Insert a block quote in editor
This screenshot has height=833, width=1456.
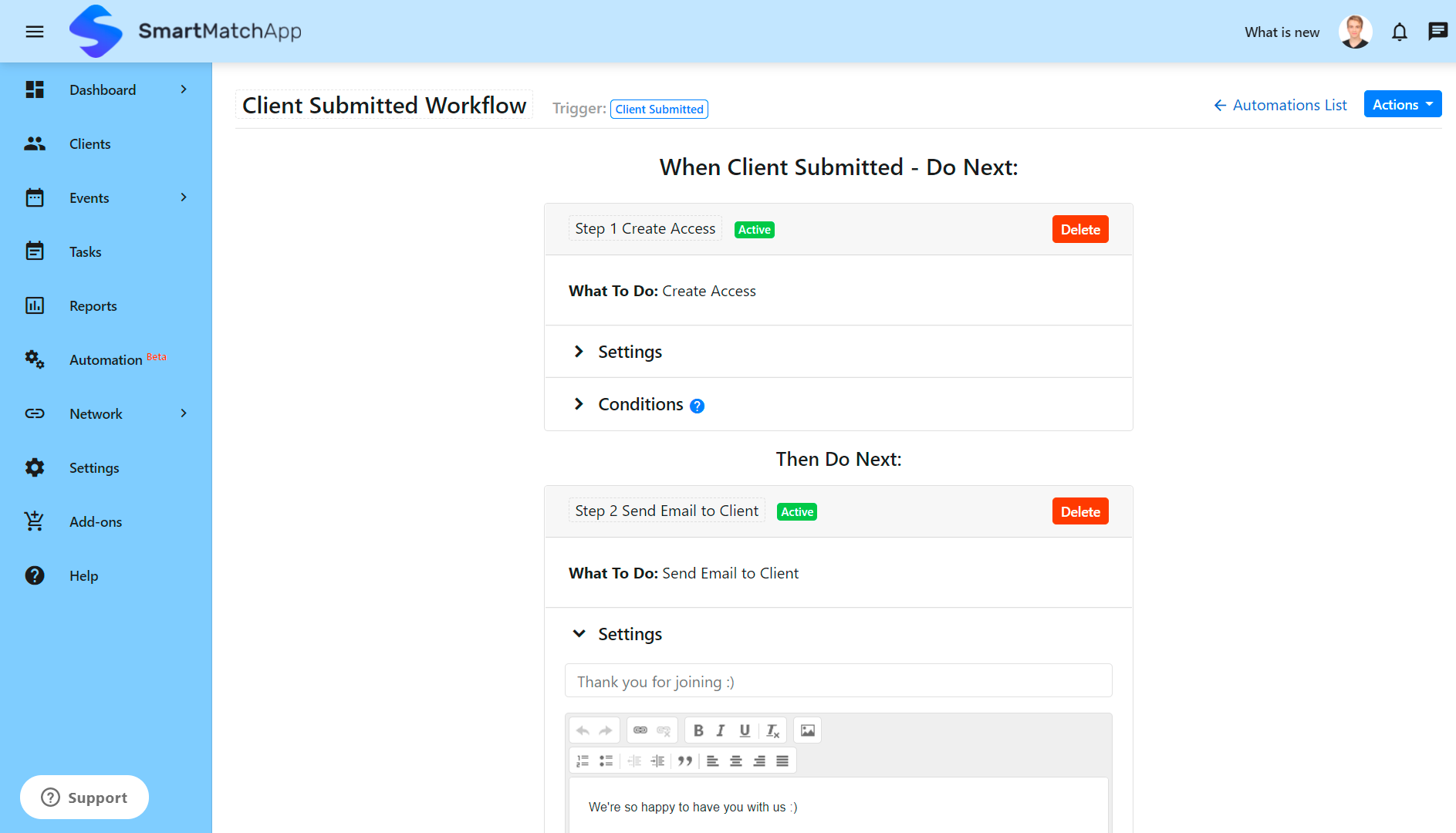684,761
